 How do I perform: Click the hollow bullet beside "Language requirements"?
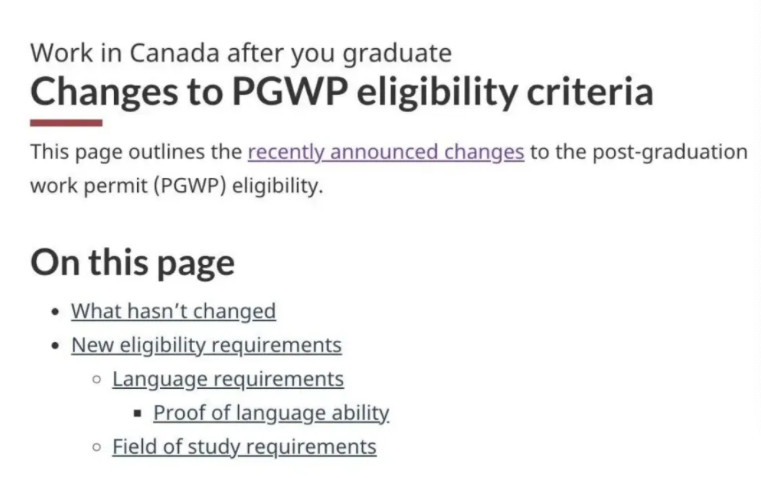coord(96,380)
